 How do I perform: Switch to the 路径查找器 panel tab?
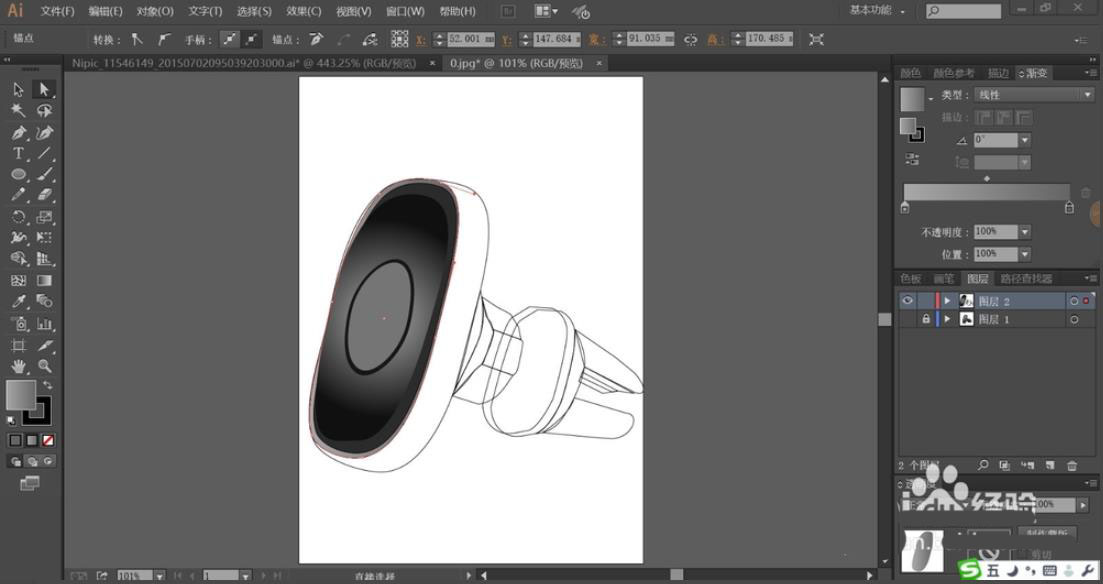pos(1026,279)
